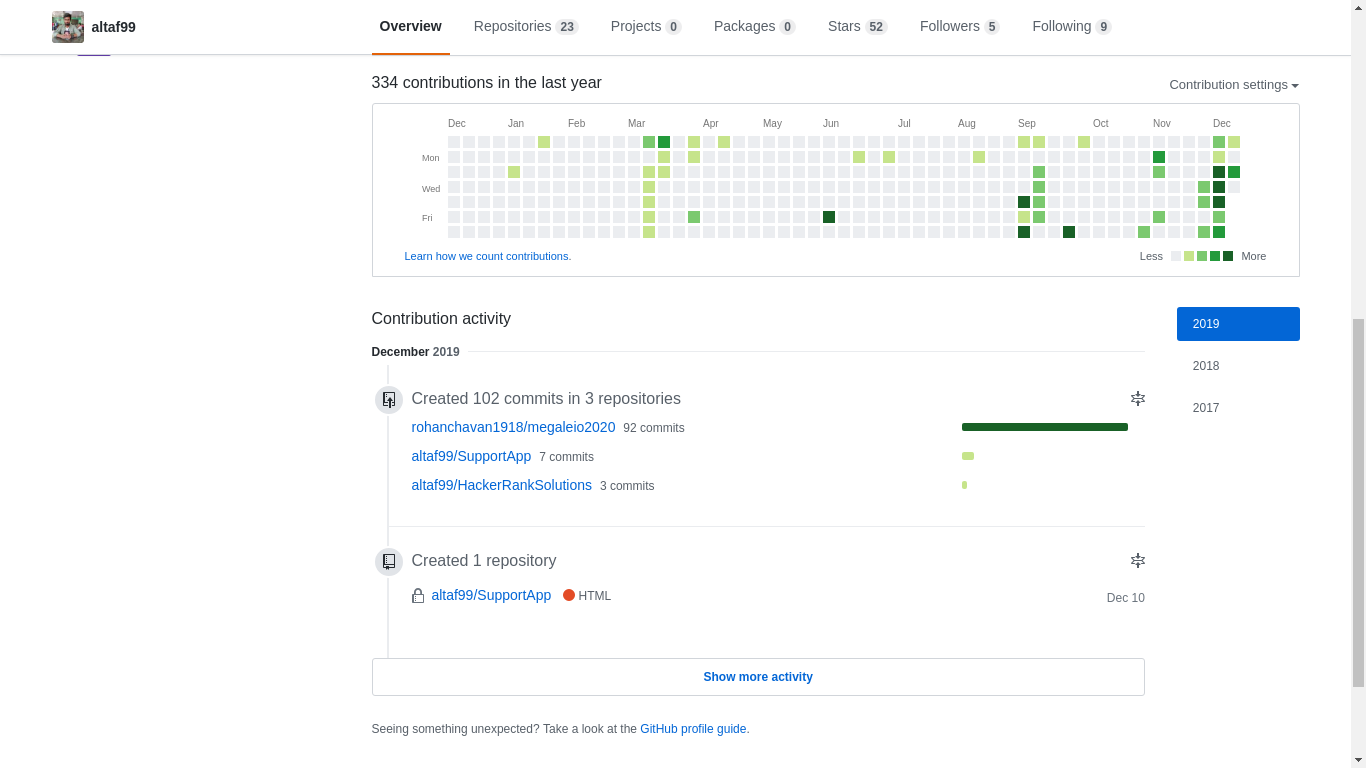Collapse the Created 1 repository section

[1138, 560]
